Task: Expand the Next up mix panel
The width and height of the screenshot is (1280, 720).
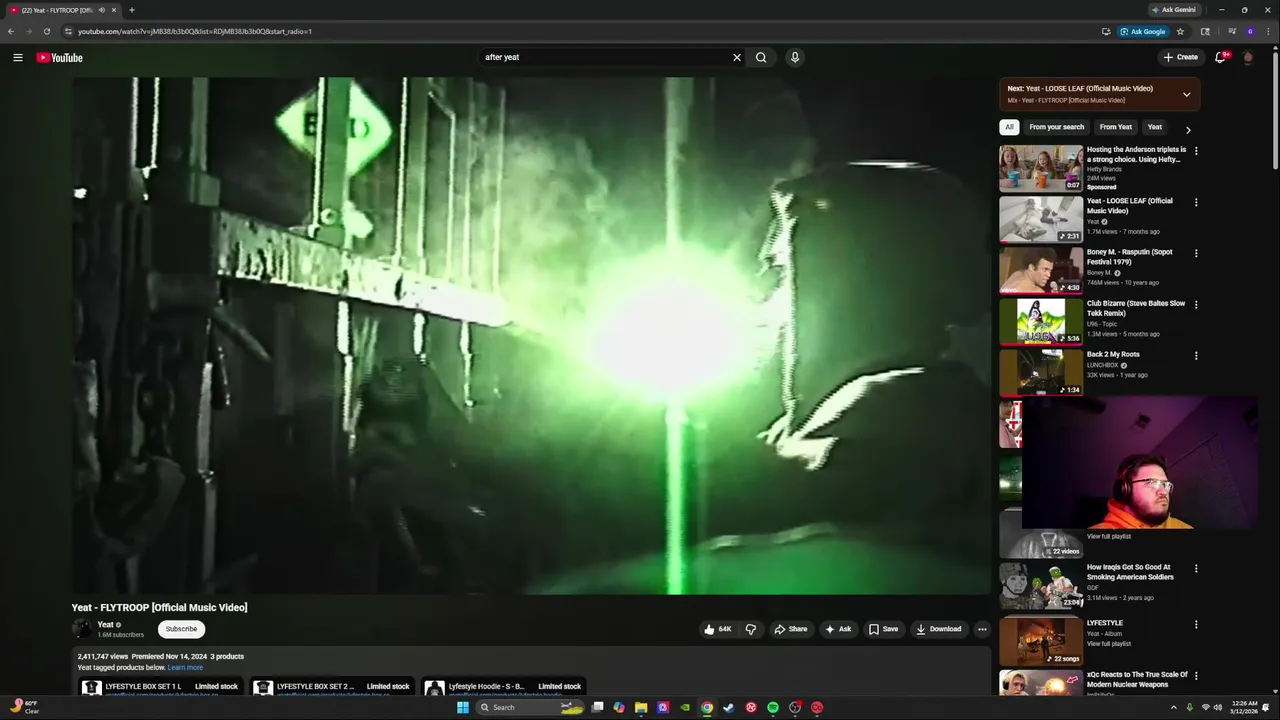Action: [1186, 94]
